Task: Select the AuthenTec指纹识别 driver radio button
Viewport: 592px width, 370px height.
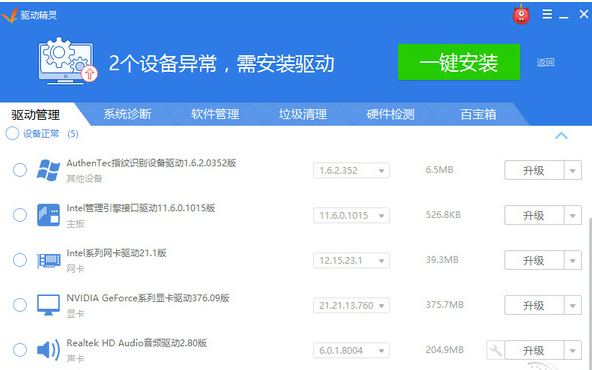Action: (x=20, y=170)
